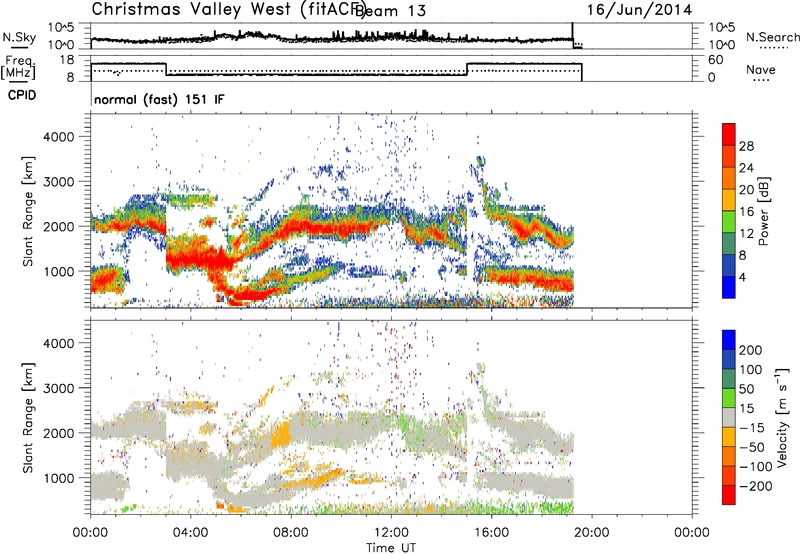Viewport: 800px width, 554px height.
Task: Click the date '16/Jun/2014'
Action: [639, 10]
